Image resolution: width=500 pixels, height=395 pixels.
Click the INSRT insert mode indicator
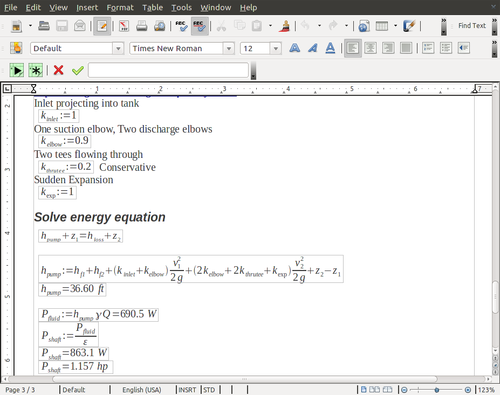(187, 390)
